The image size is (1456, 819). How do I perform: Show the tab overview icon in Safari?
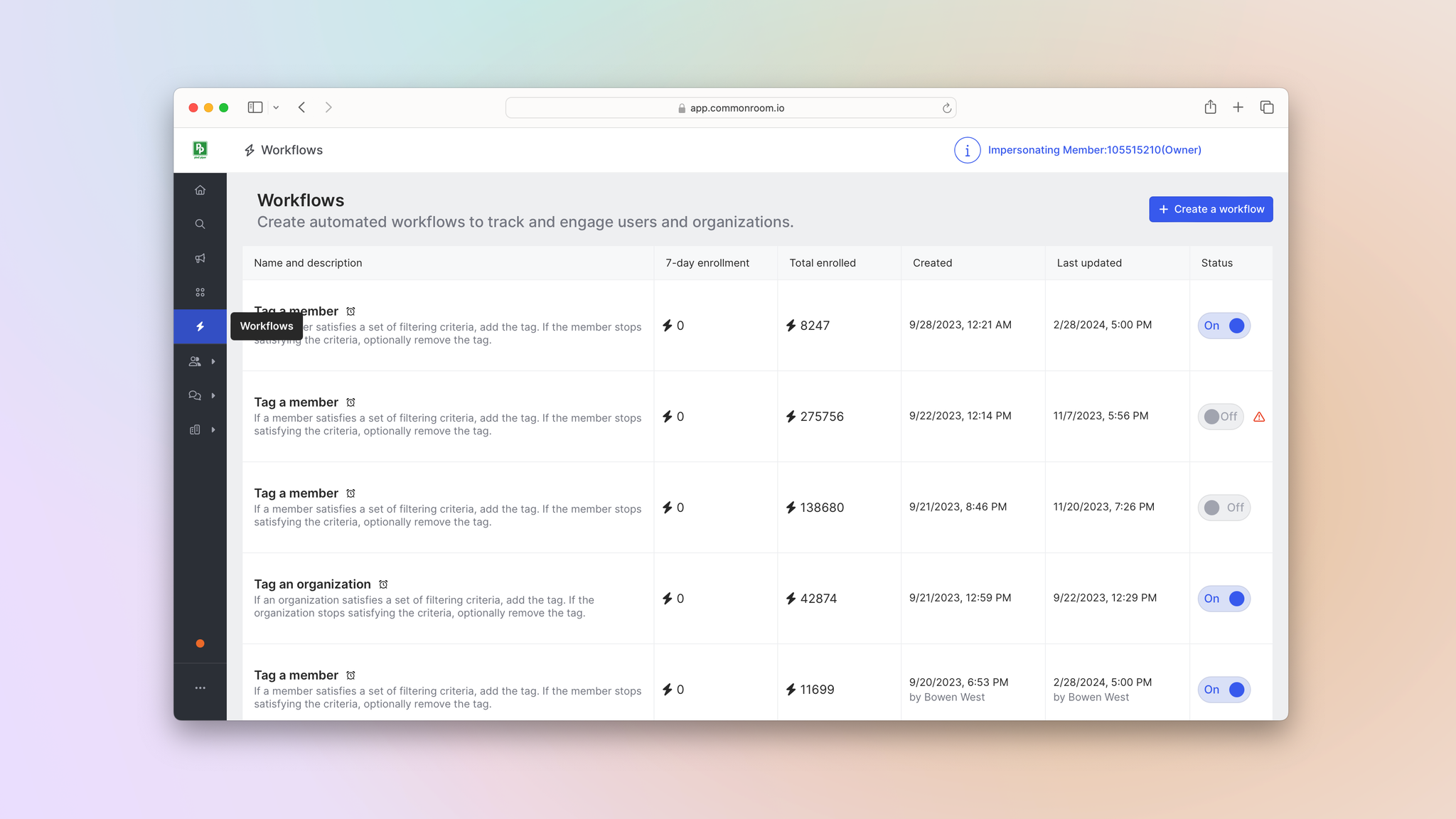tap(1266, 107)
